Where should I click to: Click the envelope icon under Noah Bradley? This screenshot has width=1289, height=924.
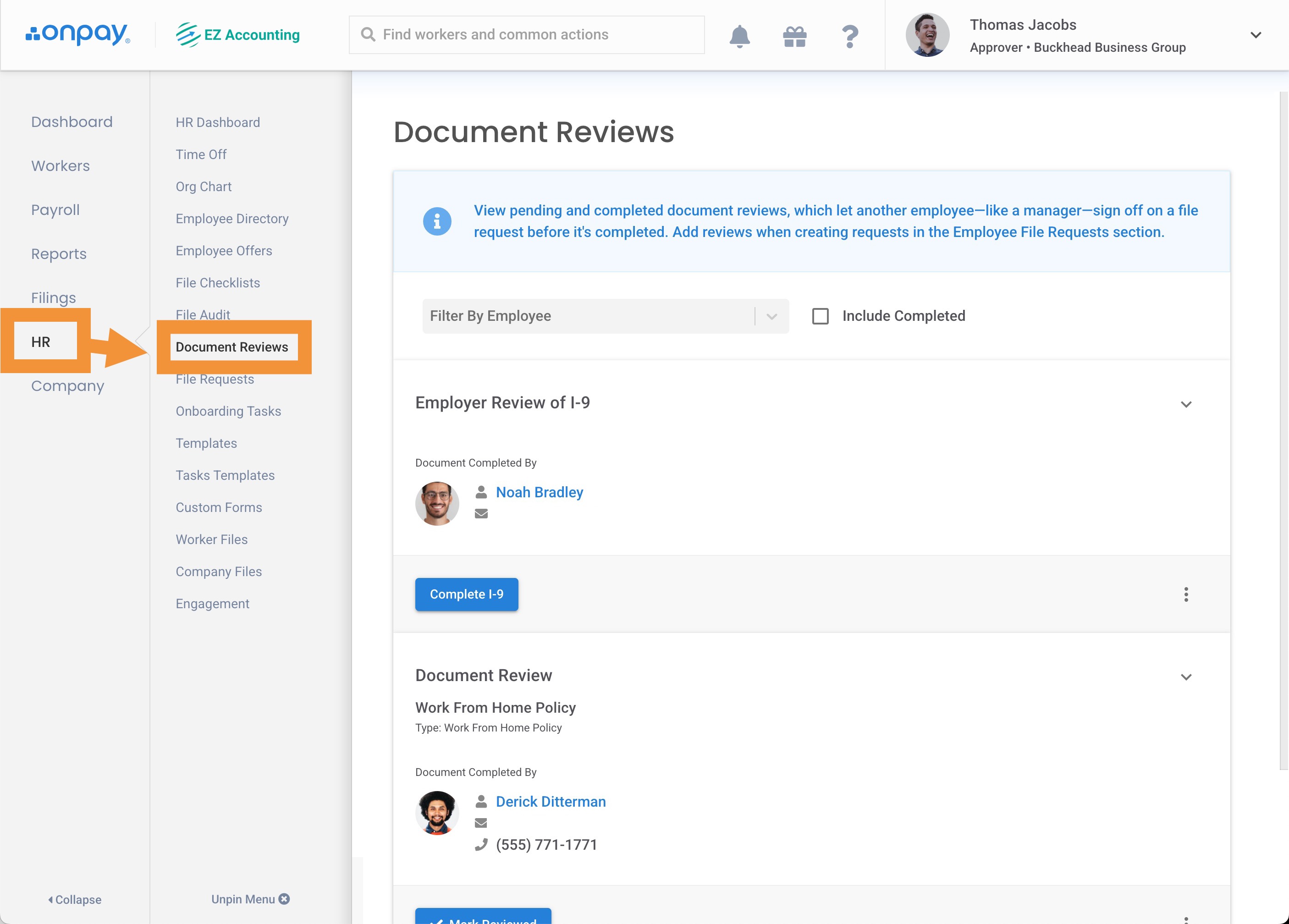[481, 514]
